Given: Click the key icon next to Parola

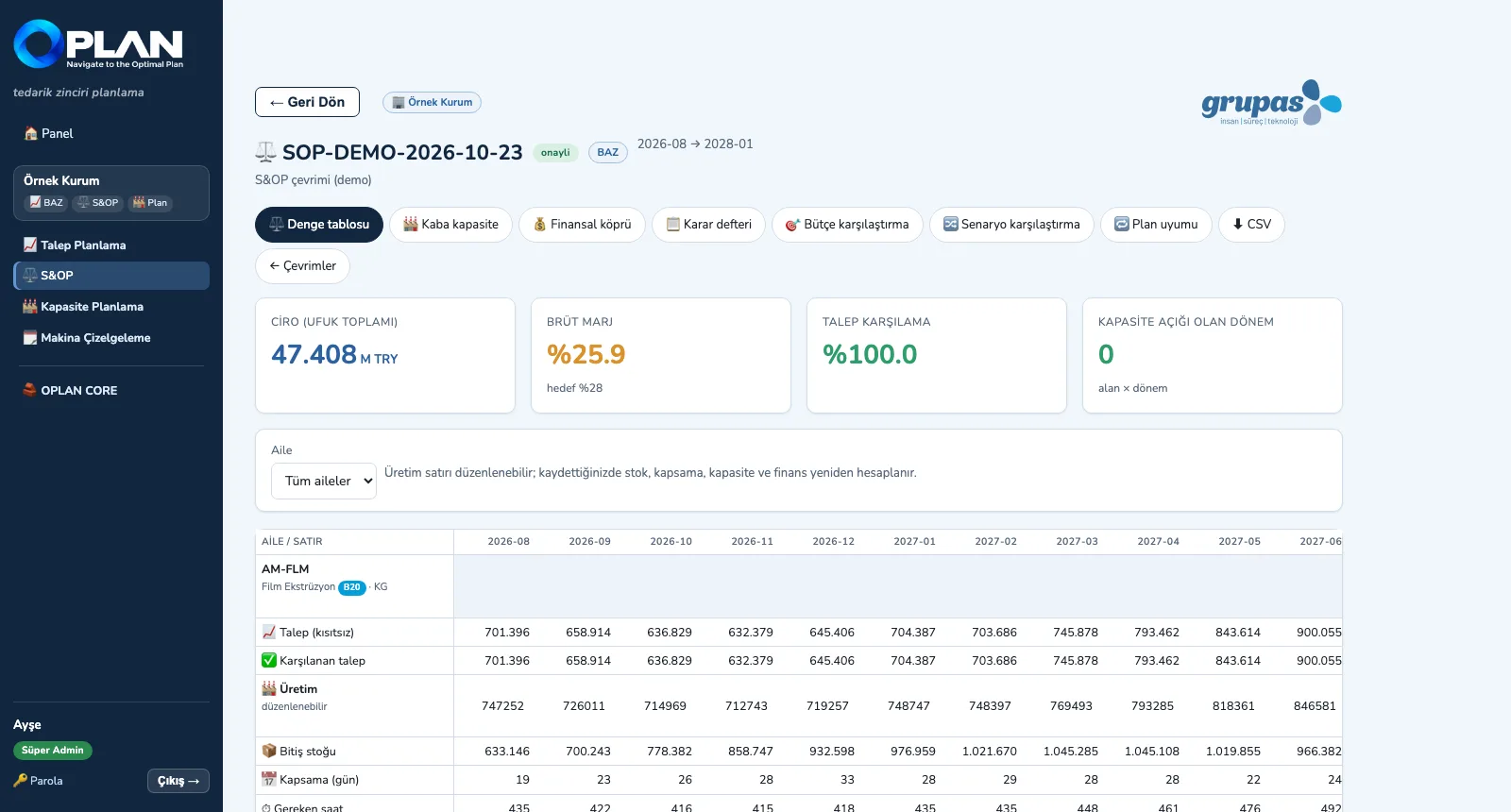Looking at the screenshot, I should pos(20,781).
